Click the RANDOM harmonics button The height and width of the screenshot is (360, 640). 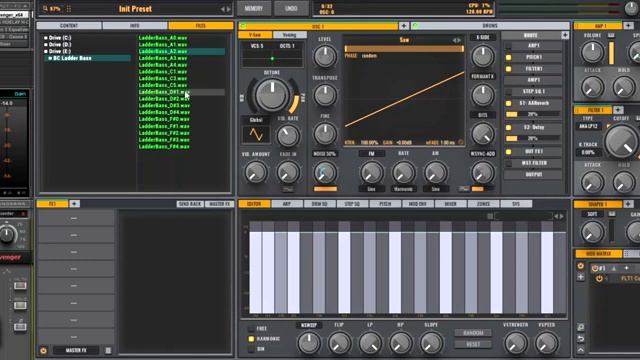click(473, 333)
